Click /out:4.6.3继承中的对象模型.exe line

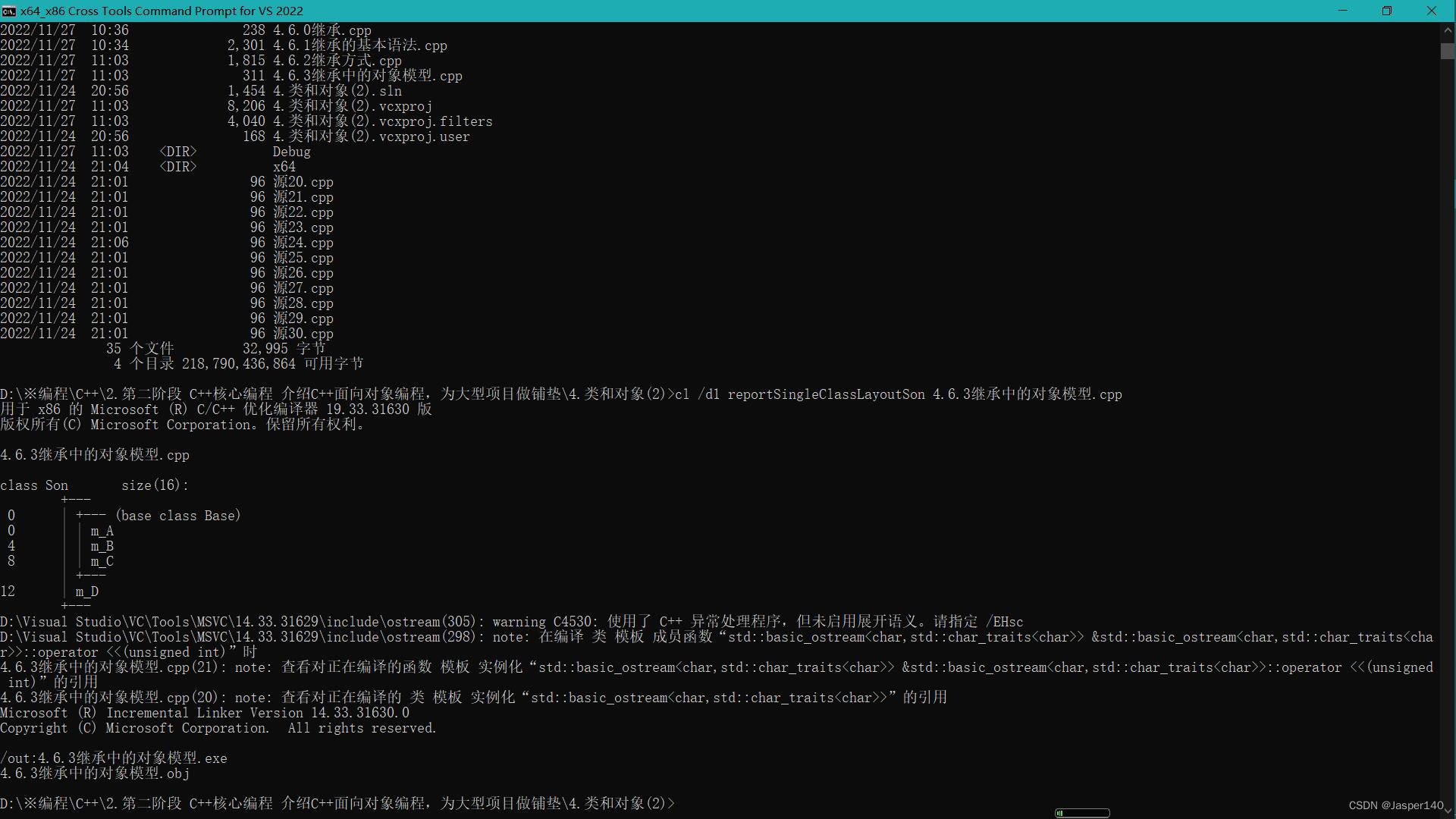[114, 758]
